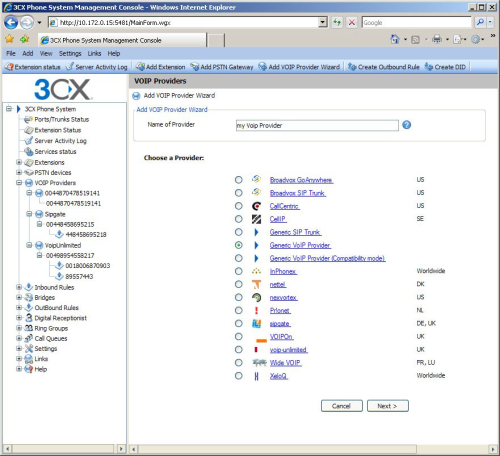Open the Add menu
Image resolution: width=500 pixels, height=456 pixels.
[x=28, y=53]
